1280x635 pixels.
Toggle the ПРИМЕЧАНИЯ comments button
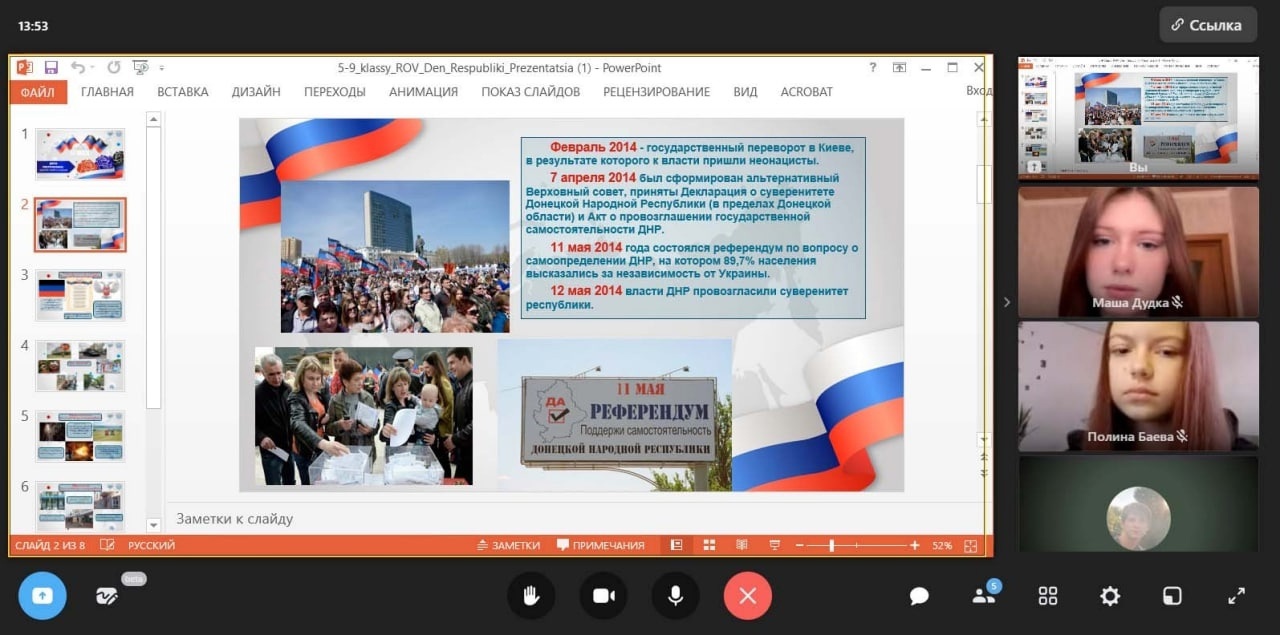click(601, 545)
